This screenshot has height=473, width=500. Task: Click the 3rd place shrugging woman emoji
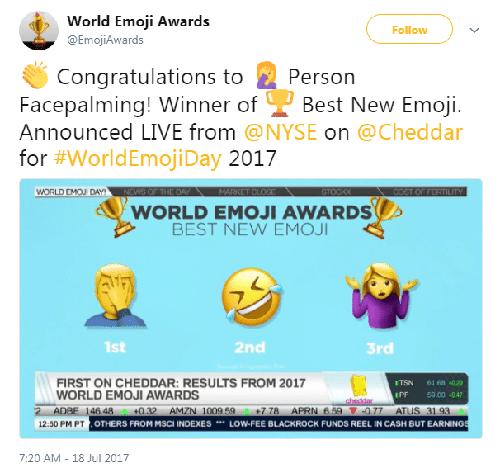382,296
